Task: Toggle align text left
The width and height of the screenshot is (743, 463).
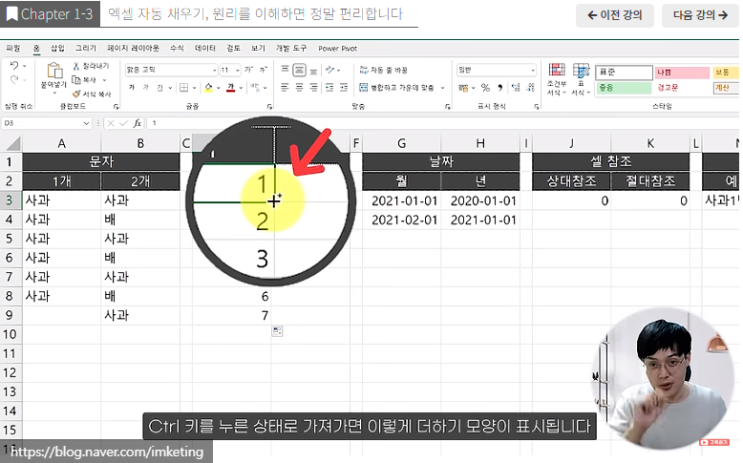Action: (x=285, y=88)
